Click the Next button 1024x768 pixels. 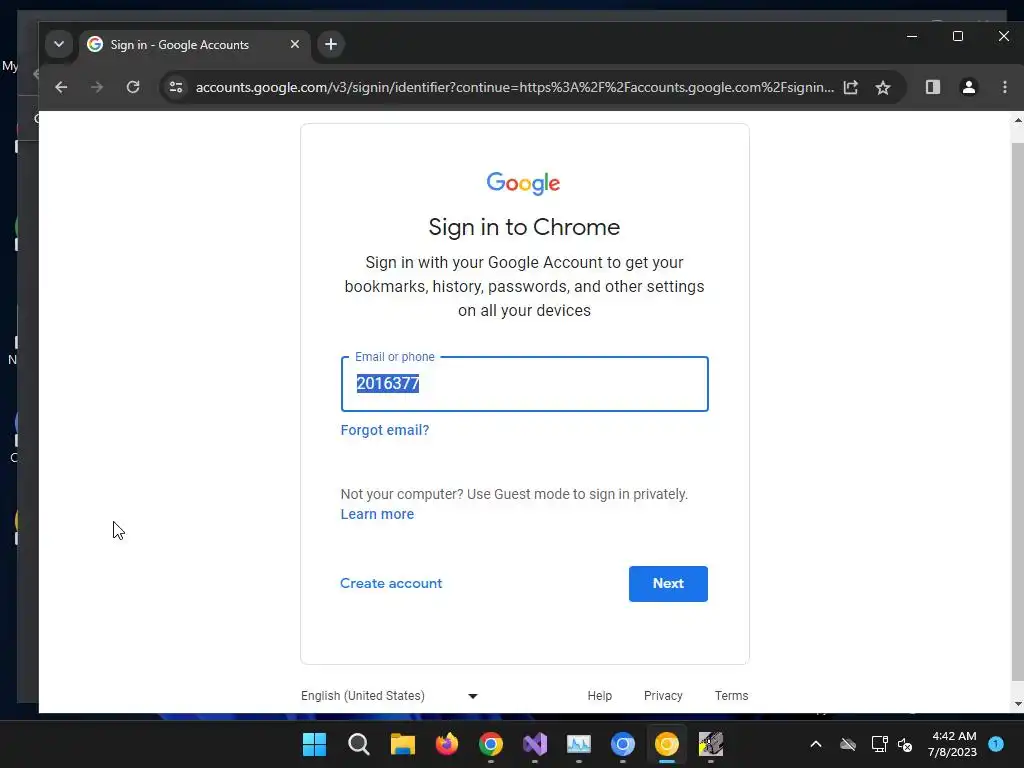[x=668, y=584]
